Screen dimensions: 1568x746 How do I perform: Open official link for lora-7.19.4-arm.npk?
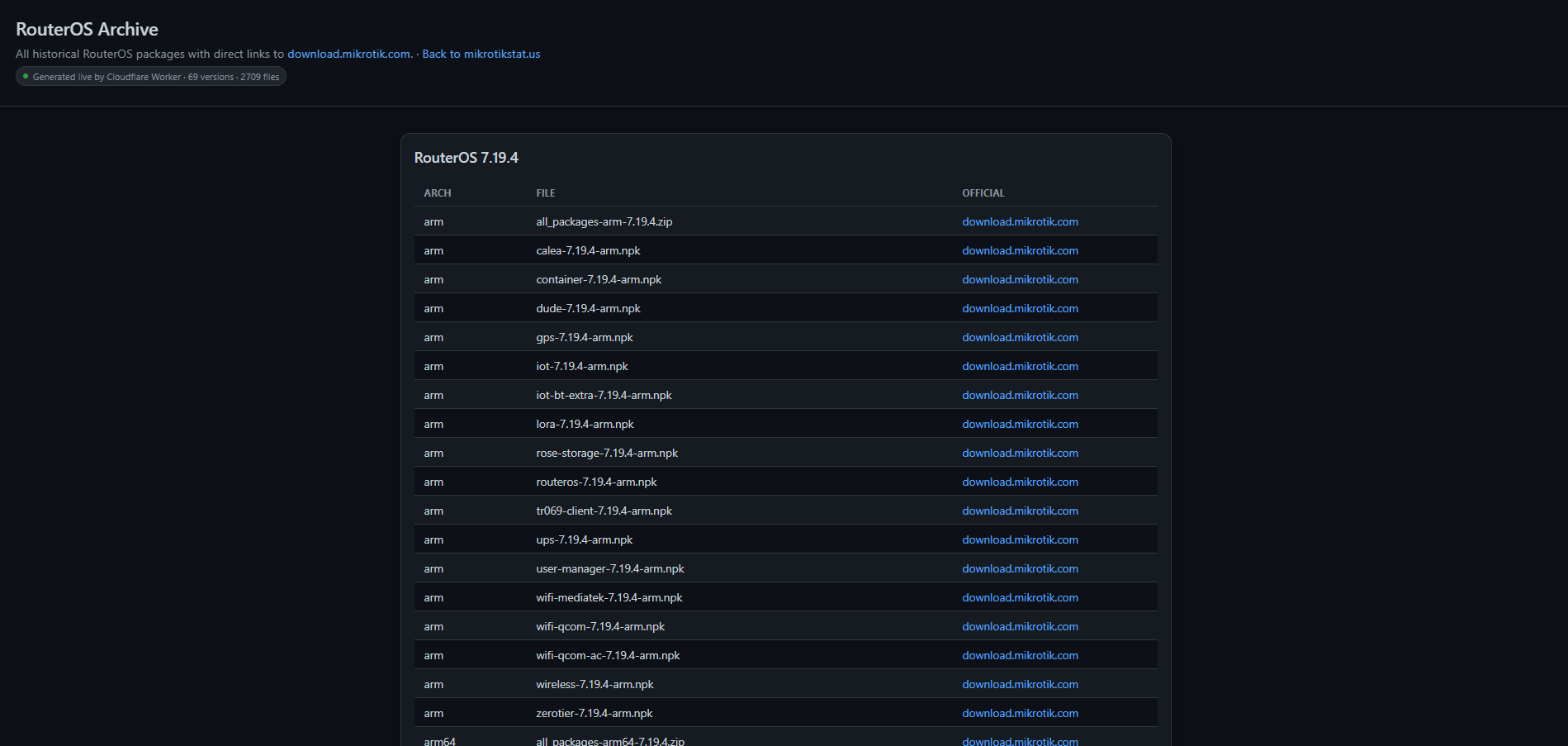1020,424
